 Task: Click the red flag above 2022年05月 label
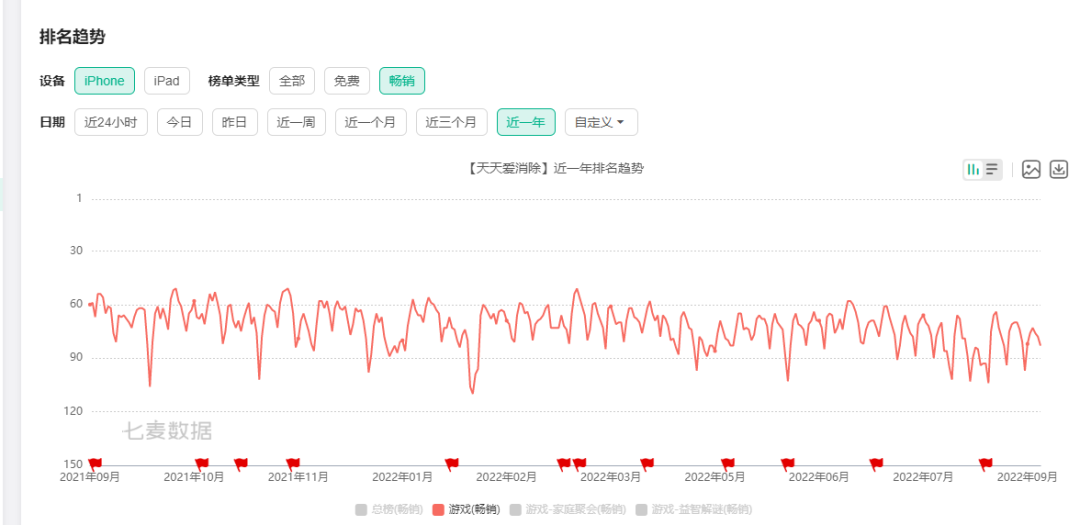pyautogui.click(x=727, y=464)
